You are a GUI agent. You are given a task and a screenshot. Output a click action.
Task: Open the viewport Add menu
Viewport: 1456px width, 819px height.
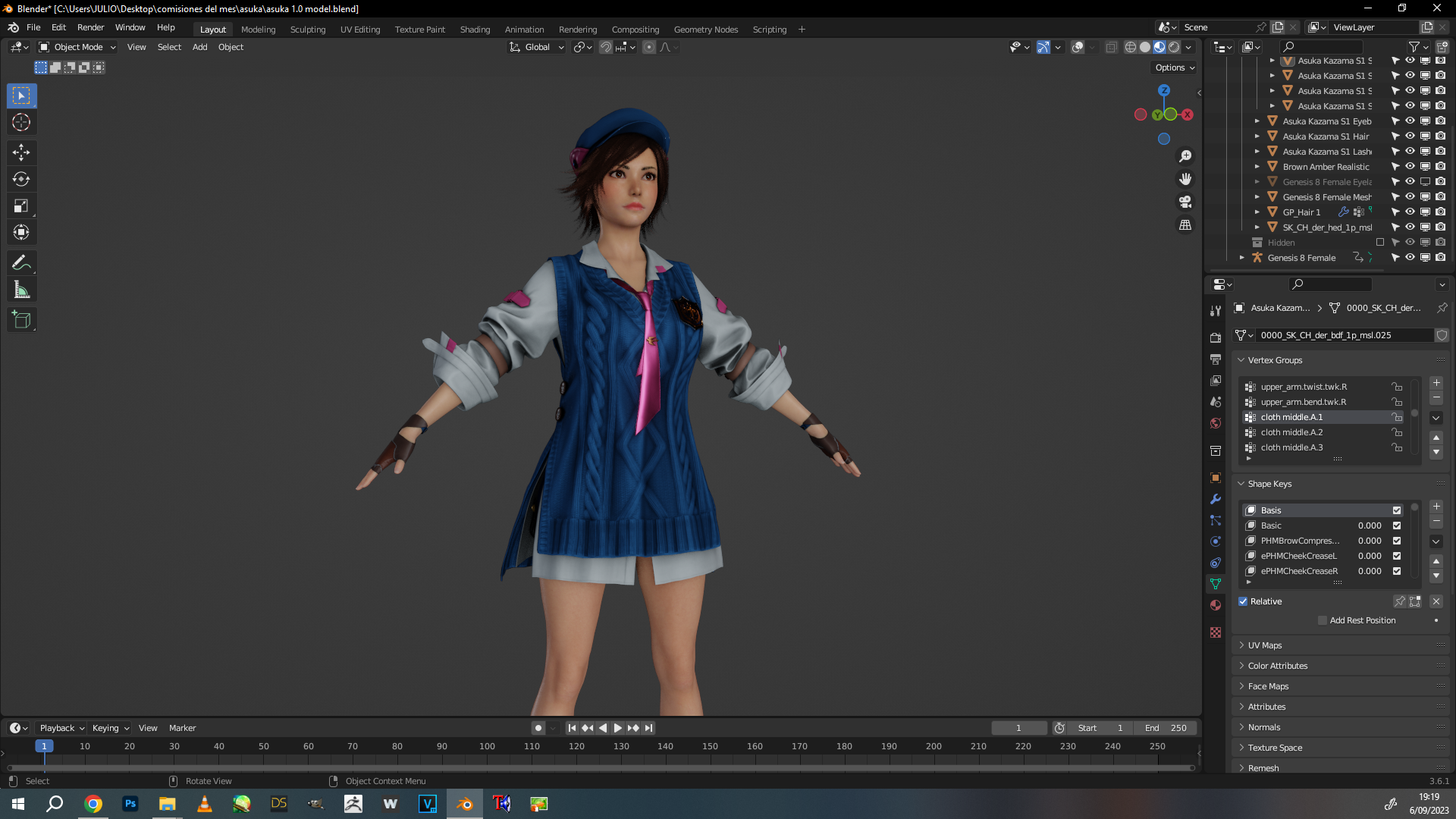click(x=199, y=47)
